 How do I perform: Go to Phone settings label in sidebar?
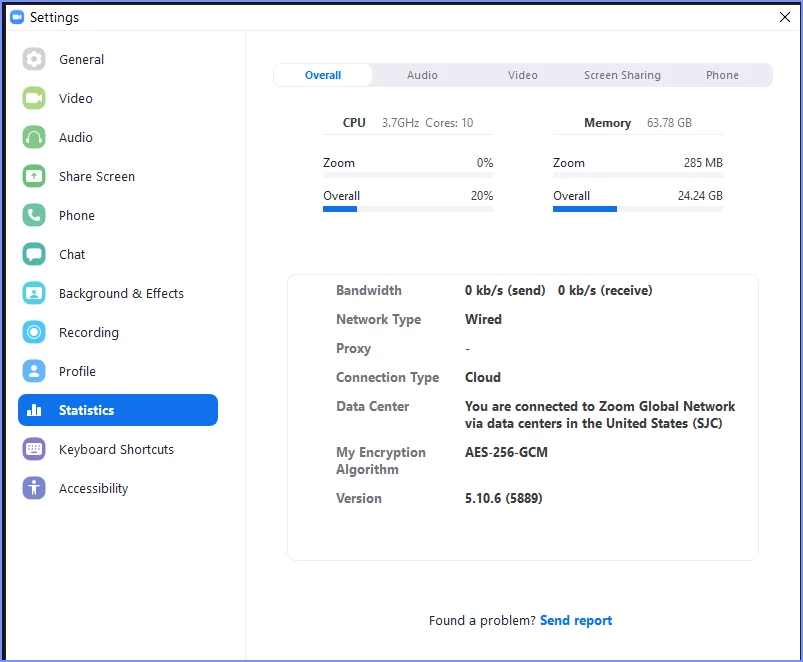point(77,215)
